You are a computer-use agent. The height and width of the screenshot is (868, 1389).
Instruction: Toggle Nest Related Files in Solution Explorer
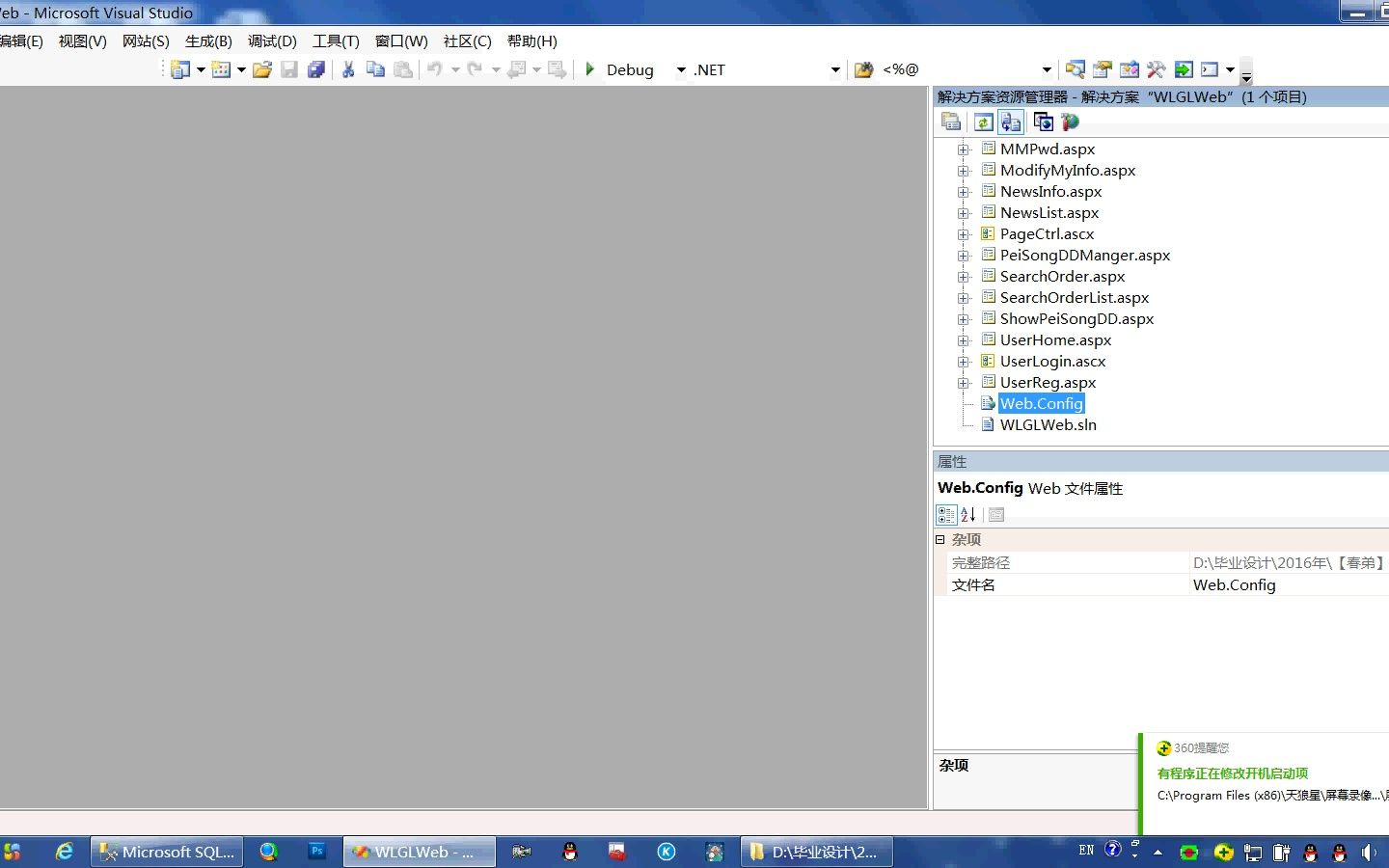click(x=1011, y=122)
